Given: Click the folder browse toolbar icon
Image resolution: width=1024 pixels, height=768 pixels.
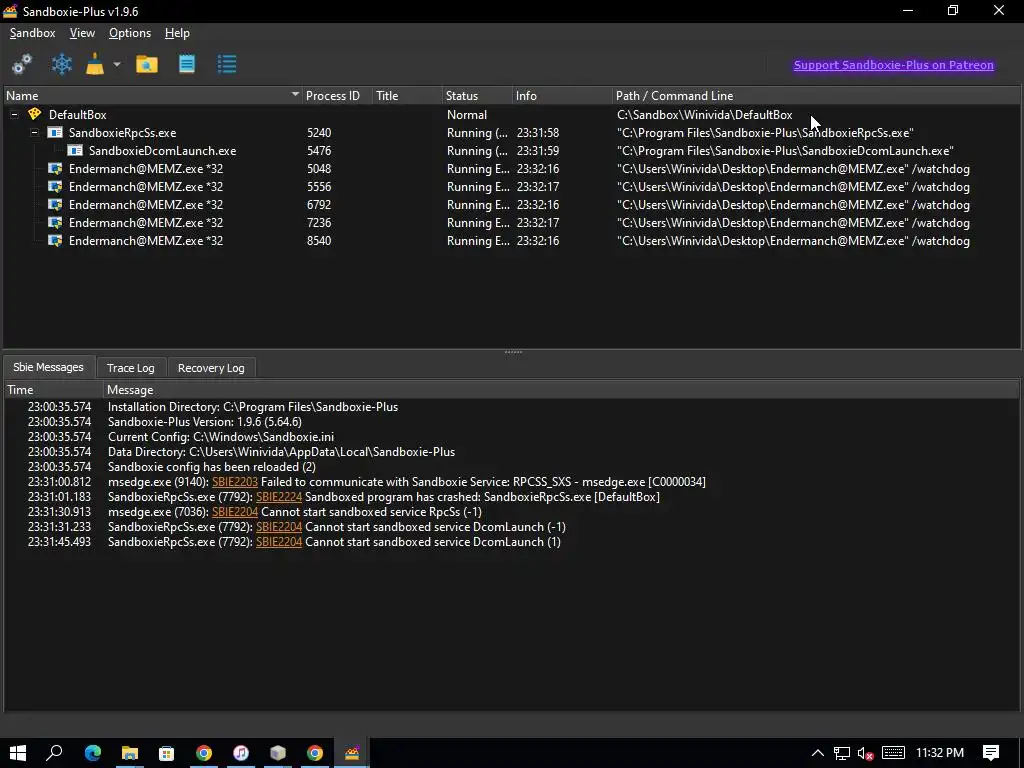Looking at the screenshot, I should tap(147, 64).
